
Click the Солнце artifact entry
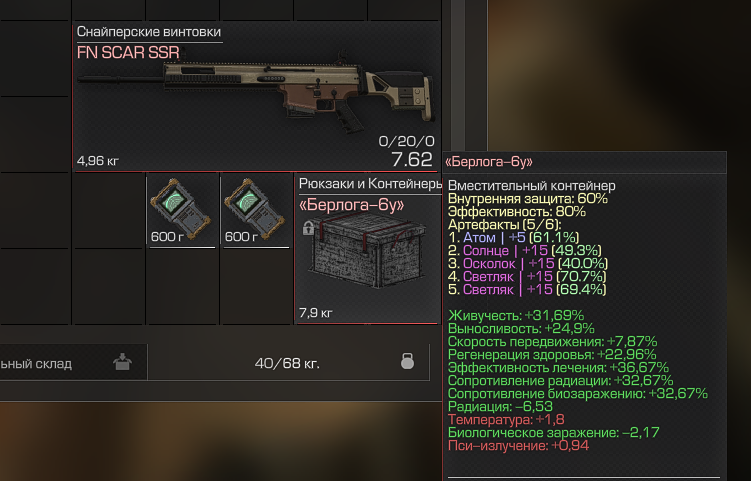tap(524, 250)
